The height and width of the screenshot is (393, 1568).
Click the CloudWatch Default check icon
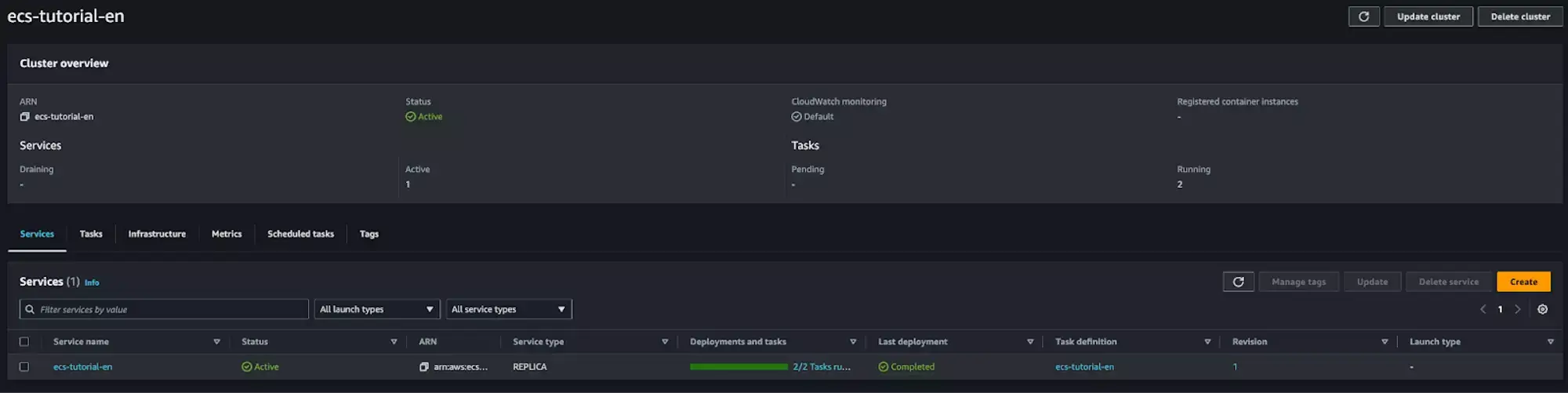796,117
